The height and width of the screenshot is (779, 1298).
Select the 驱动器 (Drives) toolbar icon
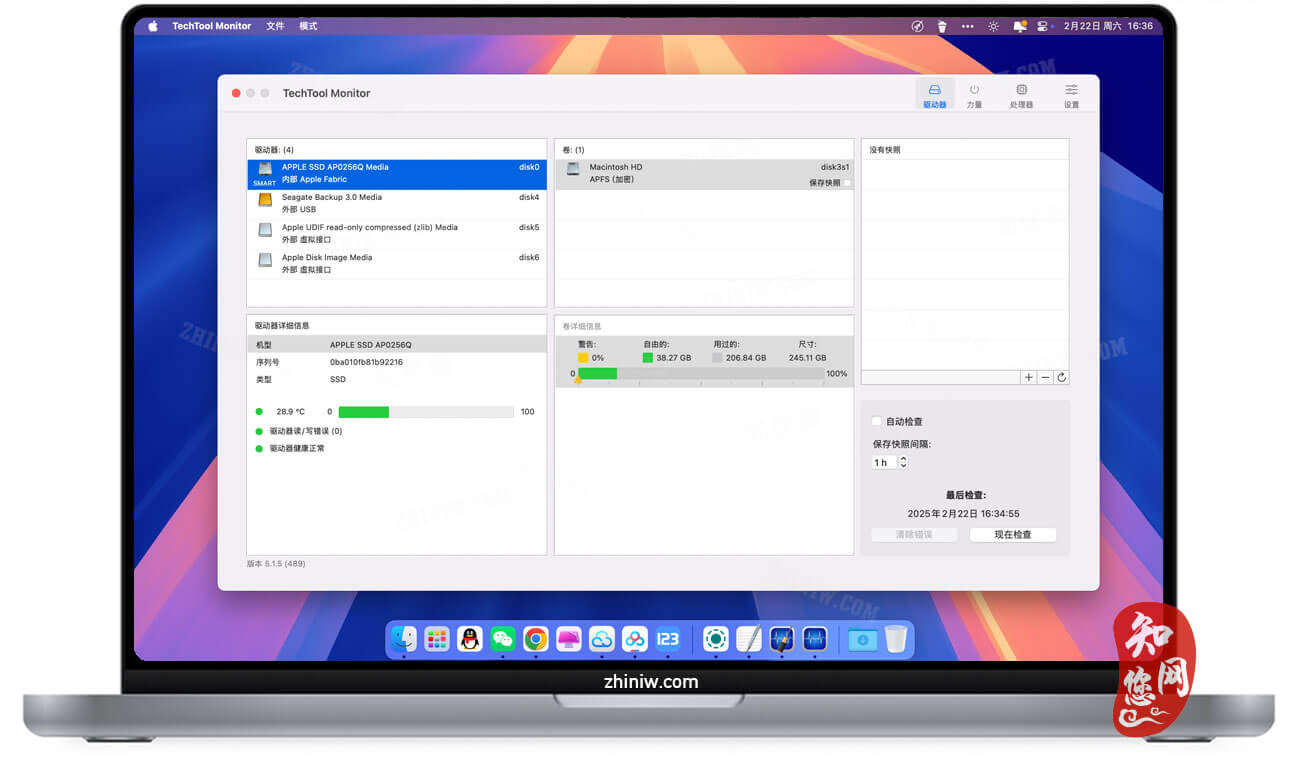pyautogui.click(x=935, y=94)
